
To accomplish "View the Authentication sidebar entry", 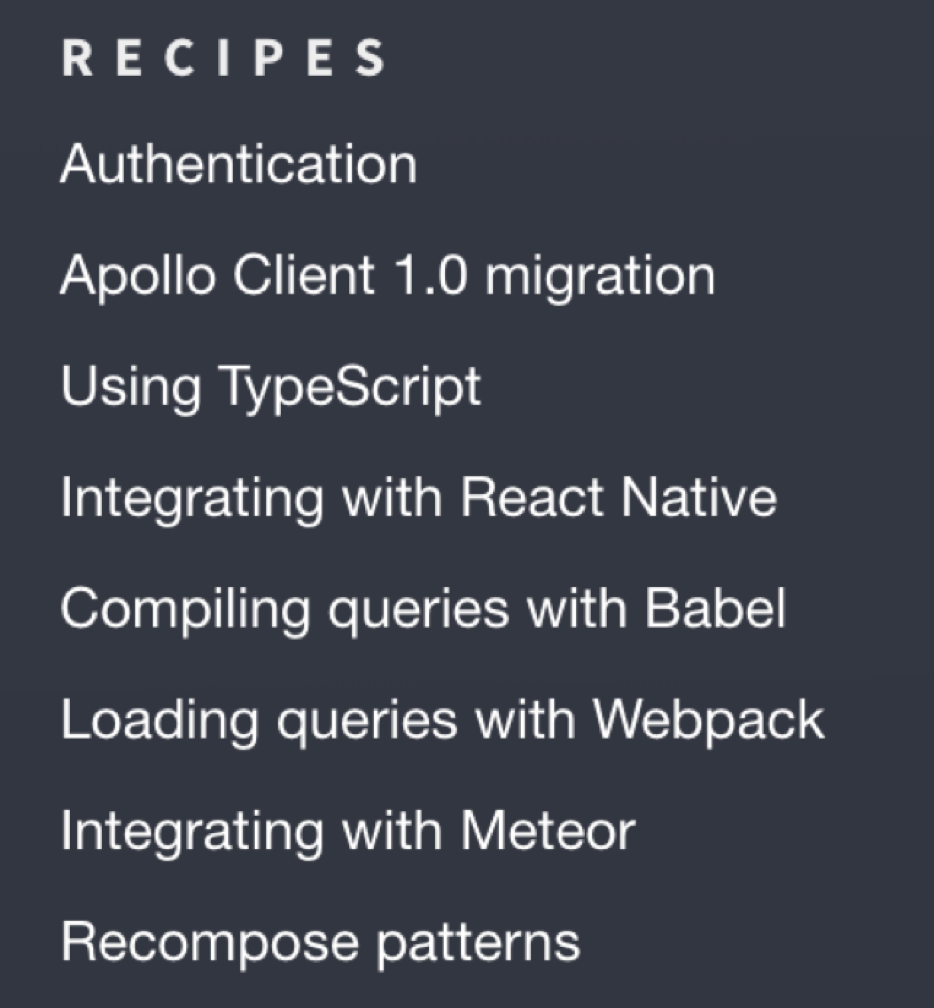I will point(238,164).
